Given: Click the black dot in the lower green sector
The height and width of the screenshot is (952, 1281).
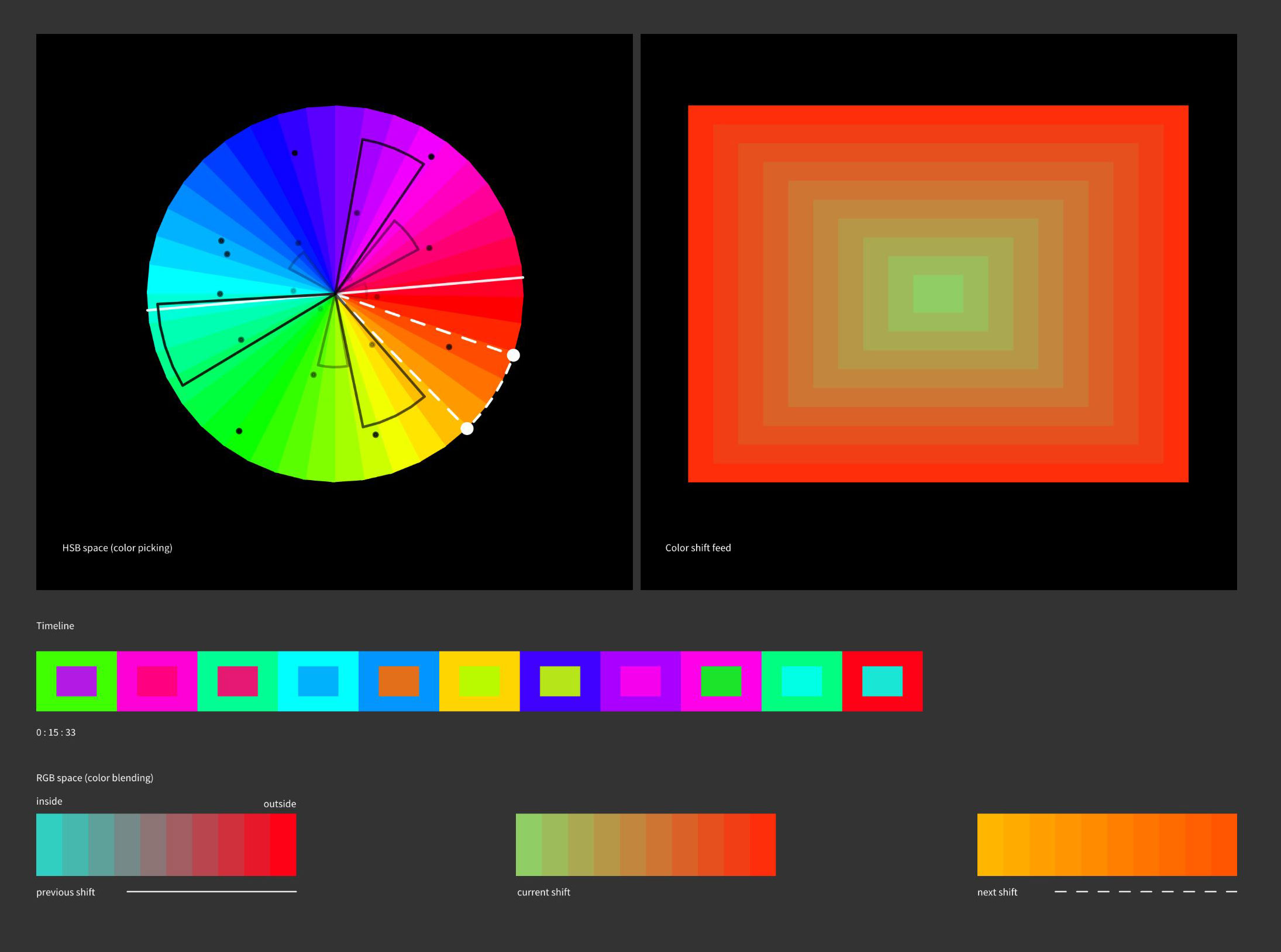Looking at the screenshot, I should coord(239,431).
